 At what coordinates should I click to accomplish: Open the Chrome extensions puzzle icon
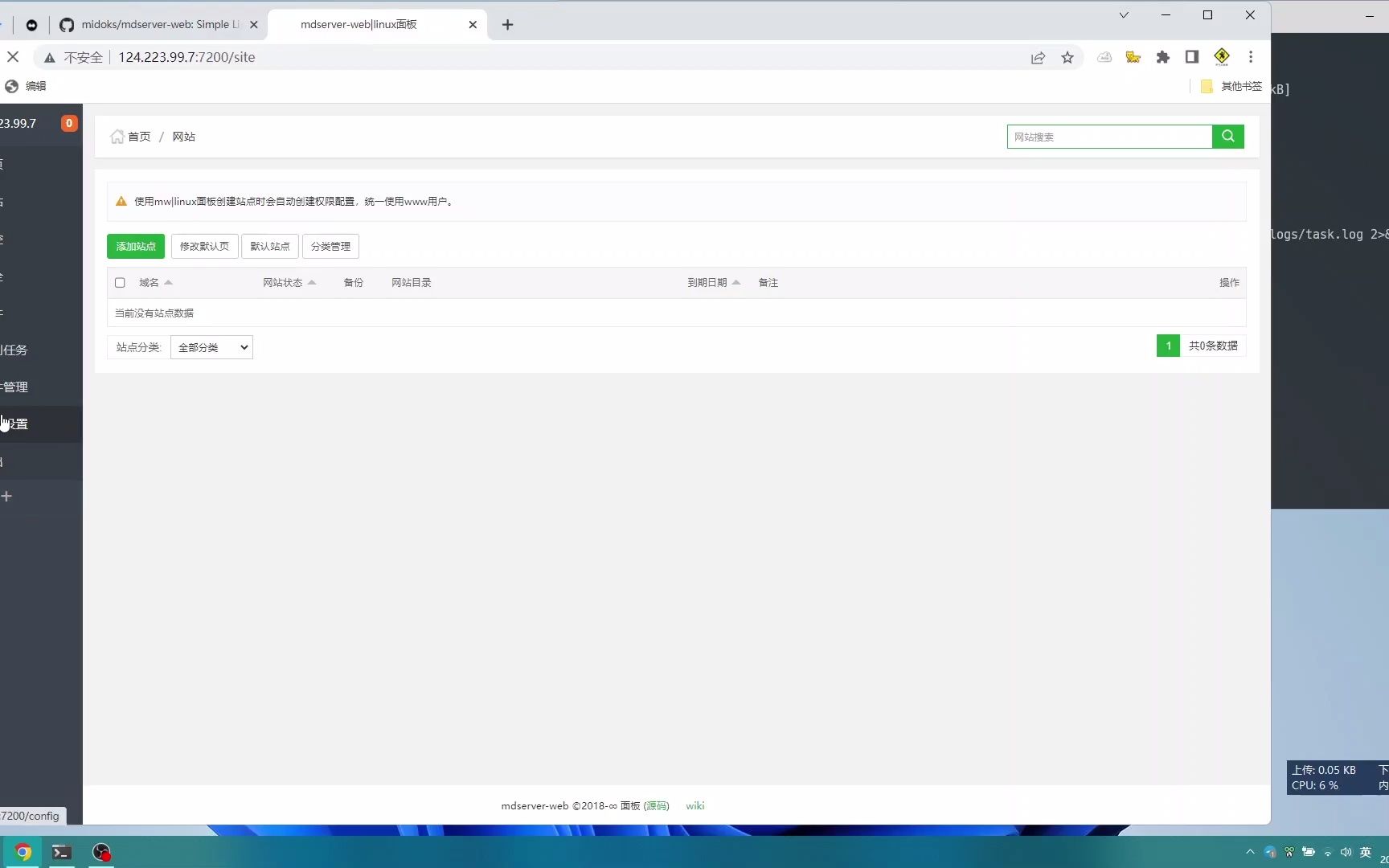(1162, 57)
